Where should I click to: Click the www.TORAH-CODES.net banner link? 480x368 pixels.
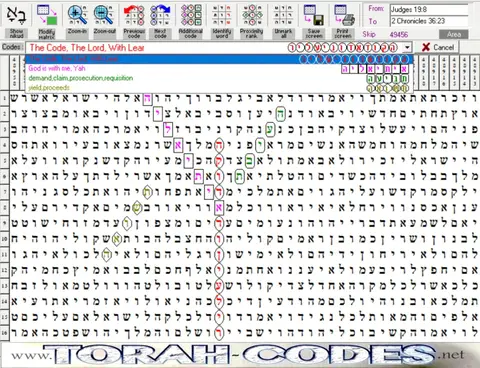click(x=239, y=354)
